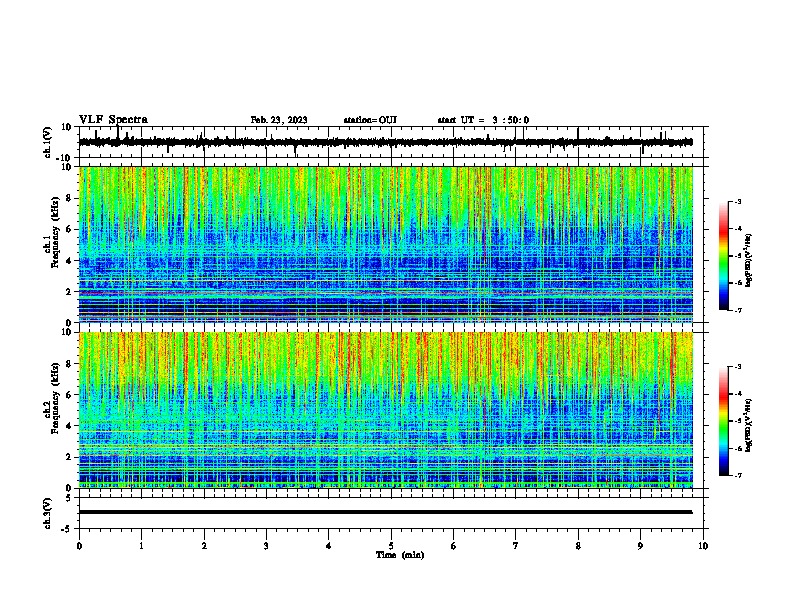Click the "Time (min)" axis title

(x=400, y=555)
